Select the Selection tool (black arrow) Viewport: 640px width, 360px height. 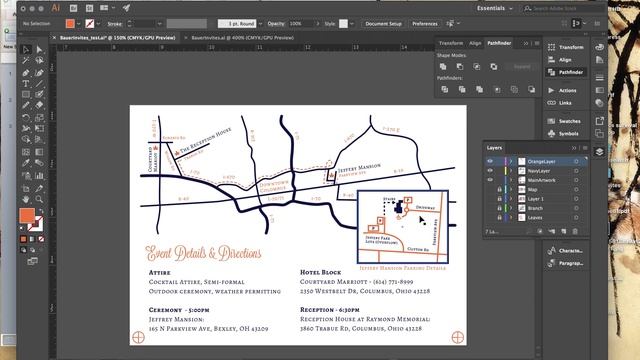click(x=26, y=49)
